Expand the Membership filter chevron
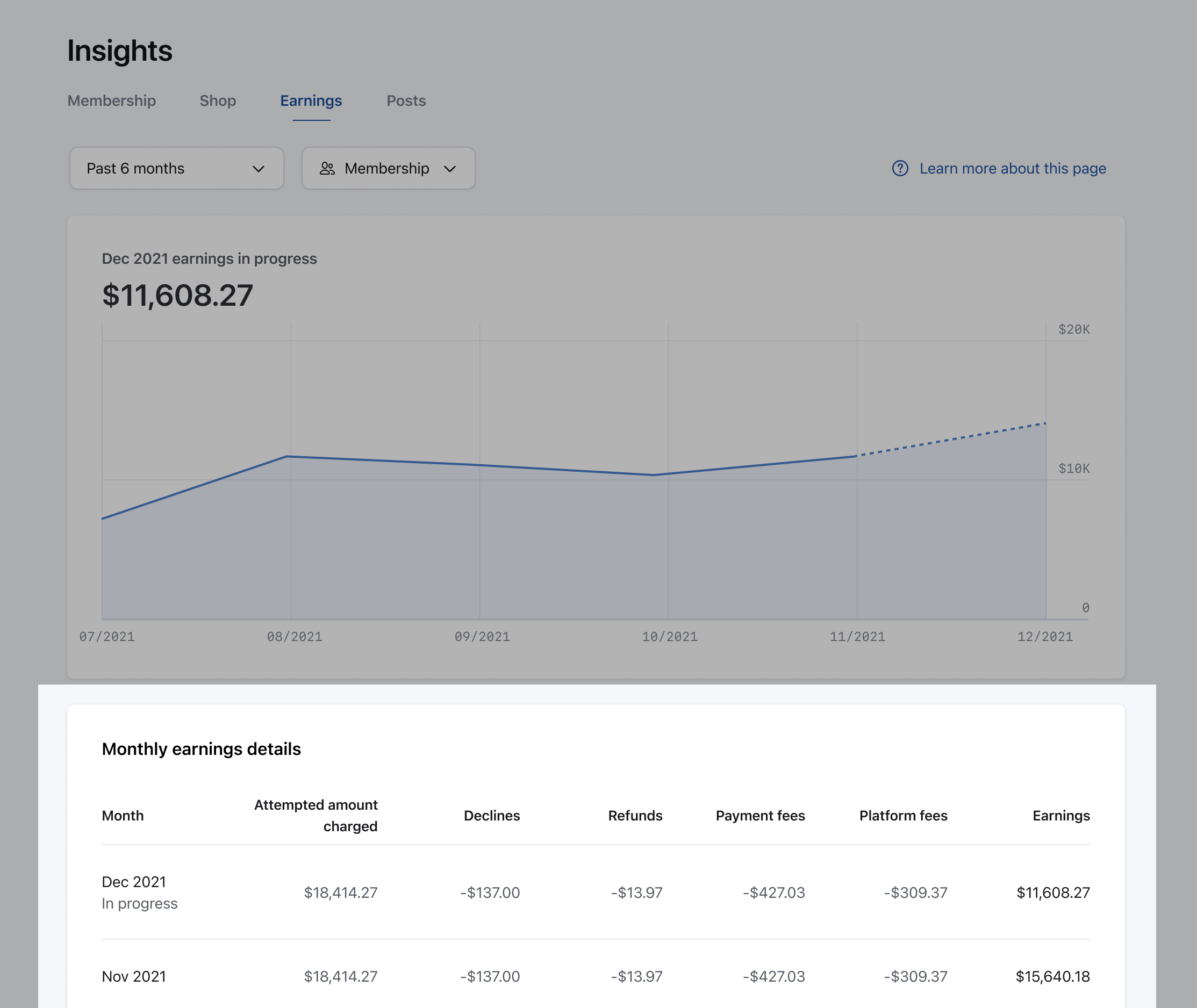This screenshot has width=1197, height=1008. click(x=450, y=169)
